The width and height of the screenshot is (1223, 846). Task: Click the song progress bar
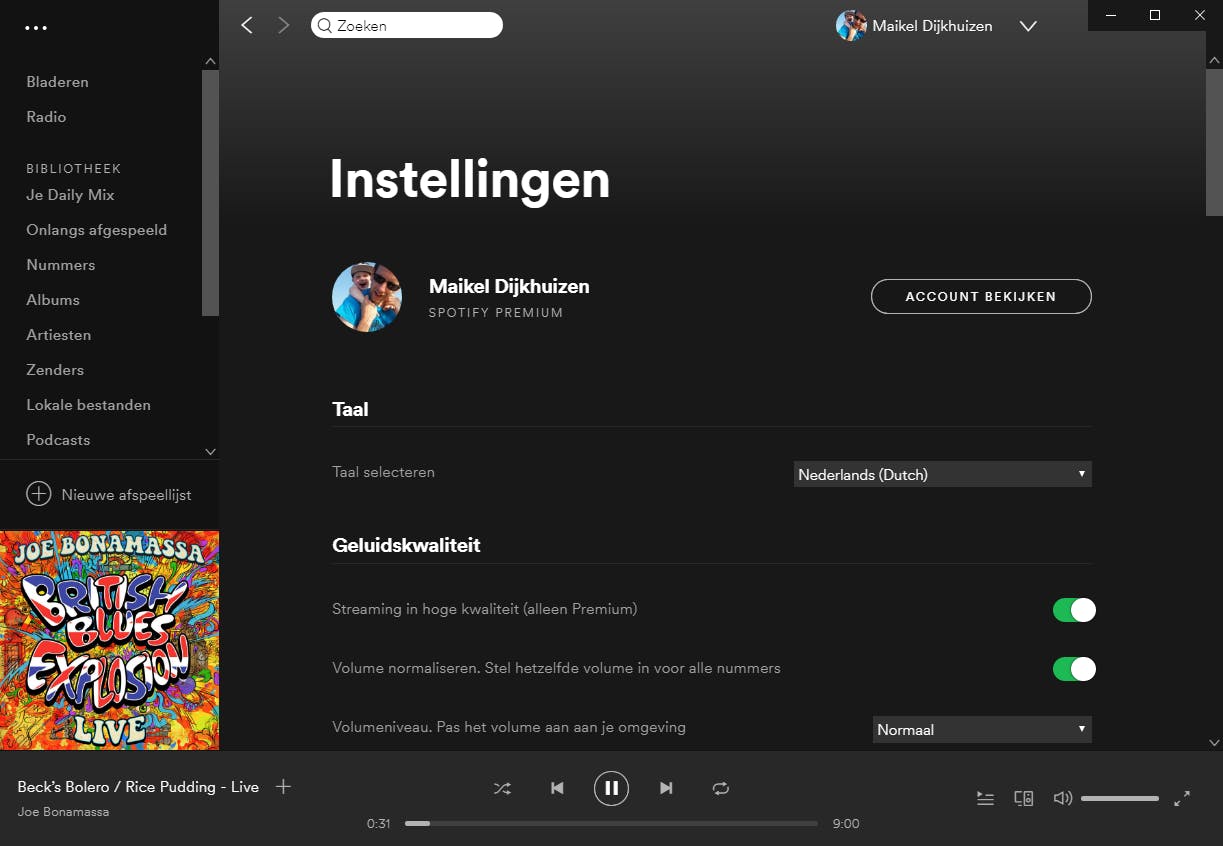pos(611,824)
